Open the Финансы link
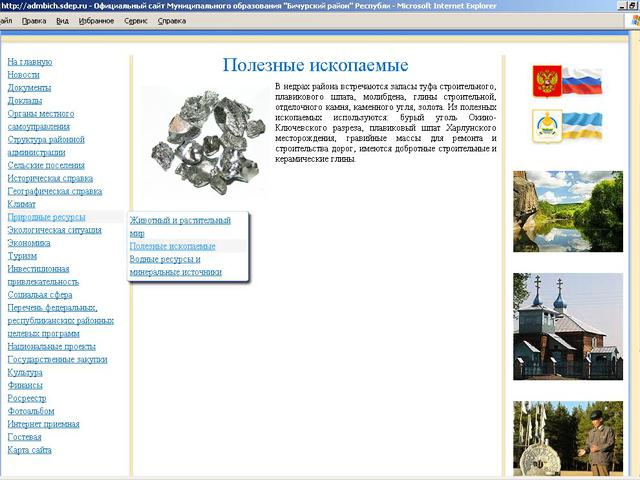Screen dimensions: 640x480 pyautogui.click(x=25, y=385)
